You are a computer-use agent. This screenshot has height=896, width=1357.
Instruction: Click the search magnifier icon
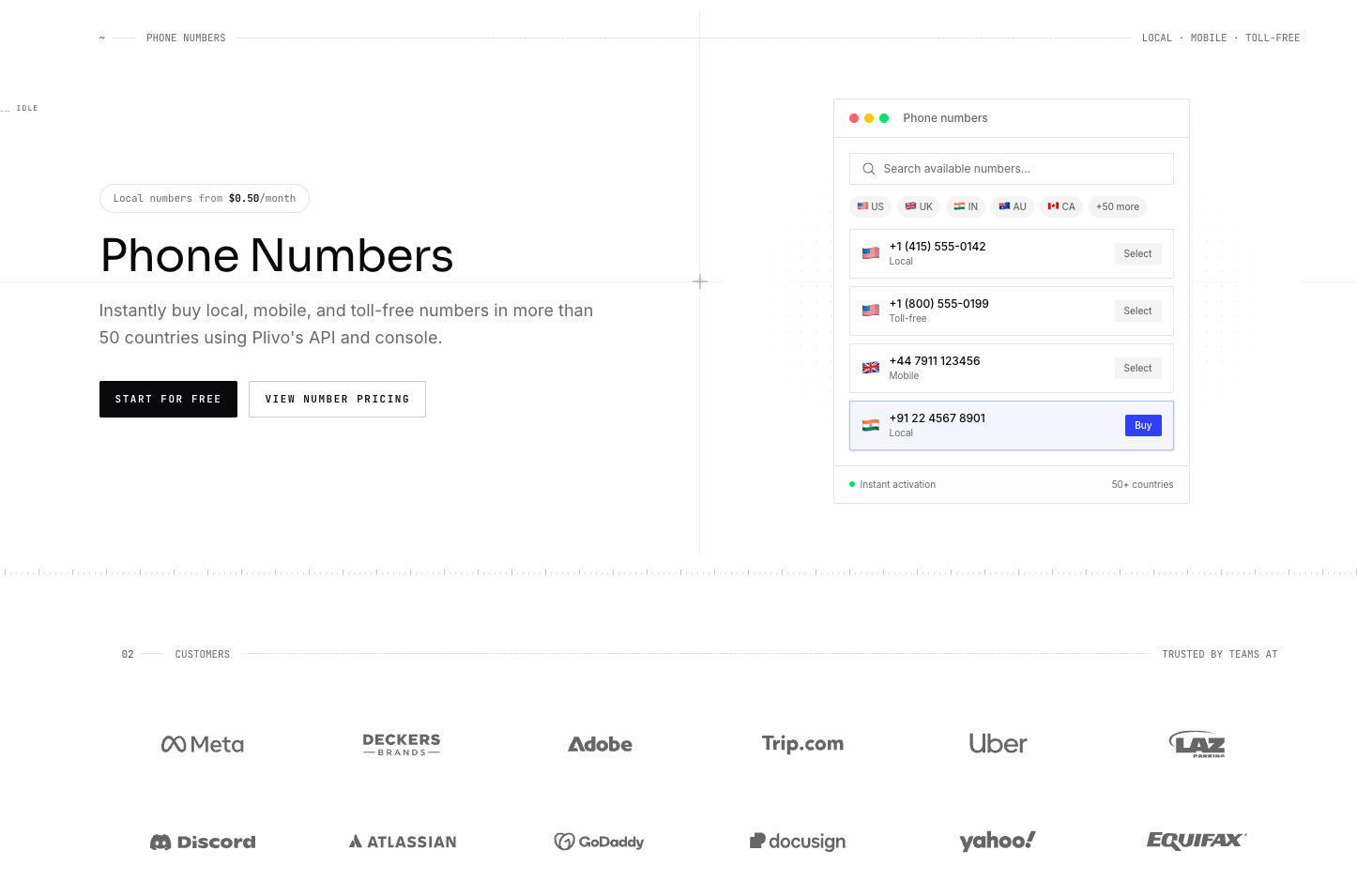tap(869, 169)
